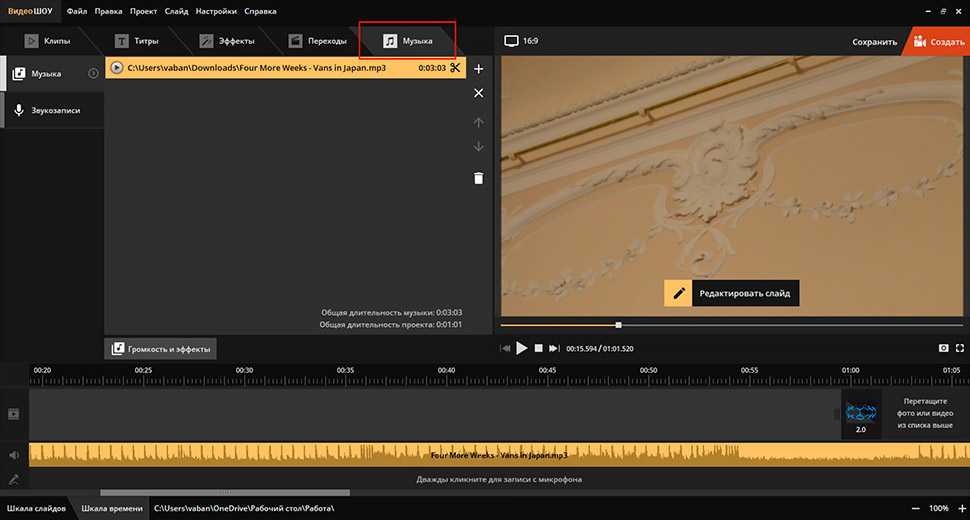Click the scissors icon to trim the track

pos(455,68)
